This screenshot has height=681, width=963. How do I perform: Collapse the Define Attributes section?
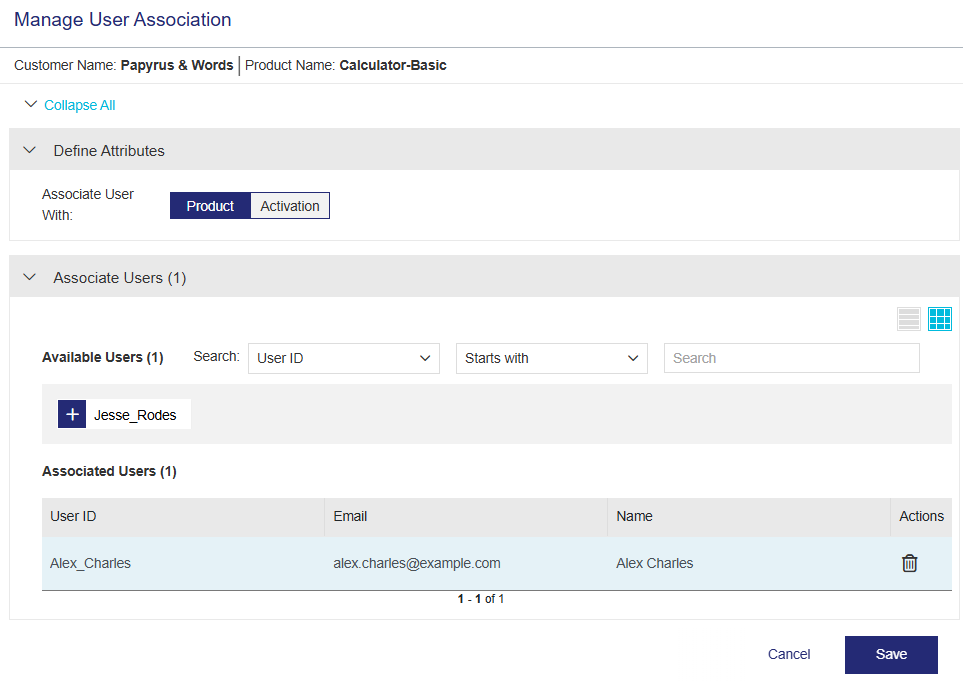[29, 151]
